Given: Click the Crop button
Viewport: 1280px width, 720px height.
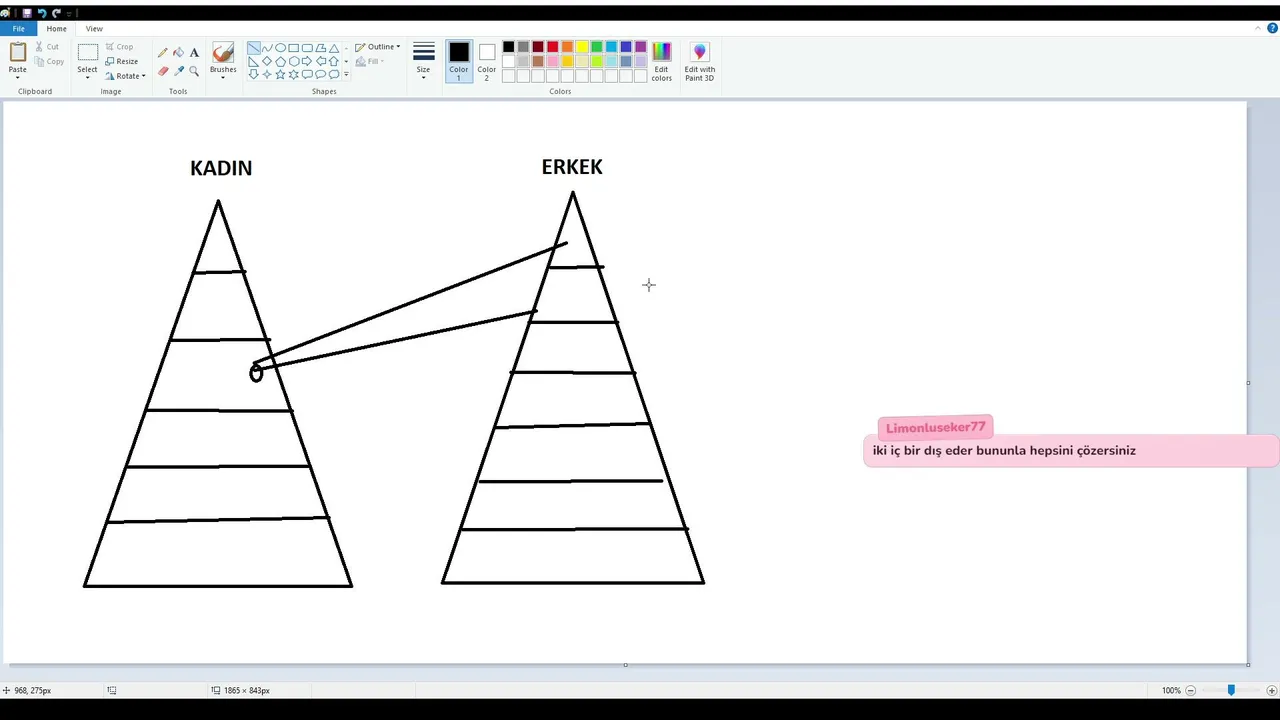Looking at the screenshot, I should (x=119, y=46).
